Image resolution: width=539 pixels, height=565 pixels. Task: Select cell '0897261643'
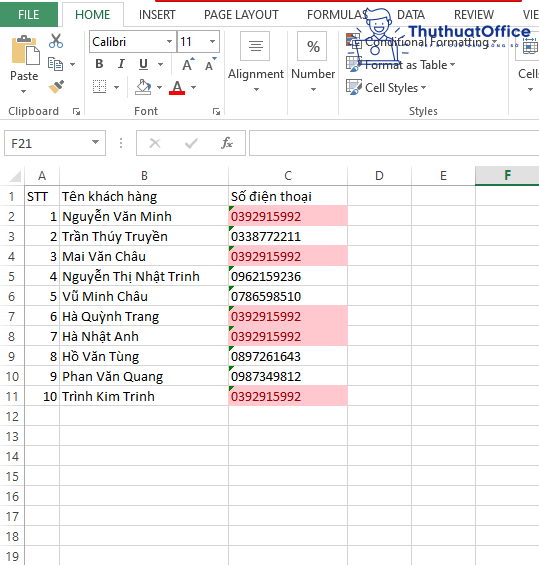click(x=288, y=356)
